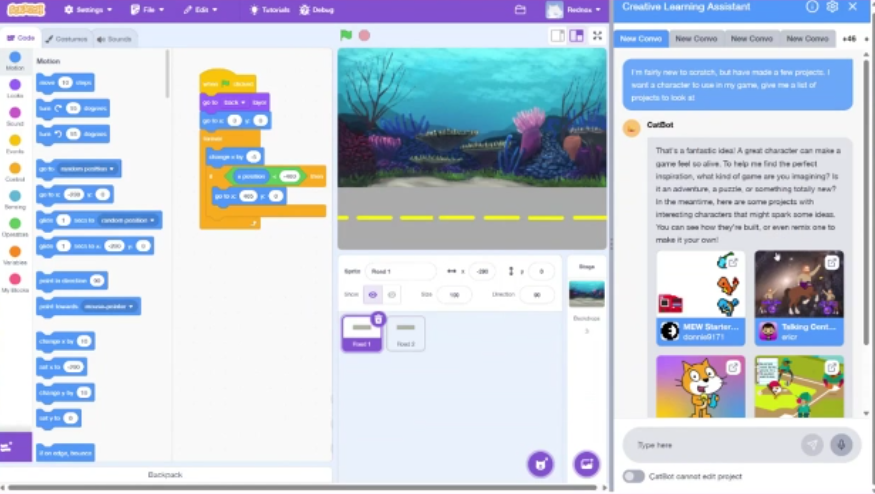Switch to the Sounds tab
Image resolution: width=875 pixels, height=494 pixels.
114,39
